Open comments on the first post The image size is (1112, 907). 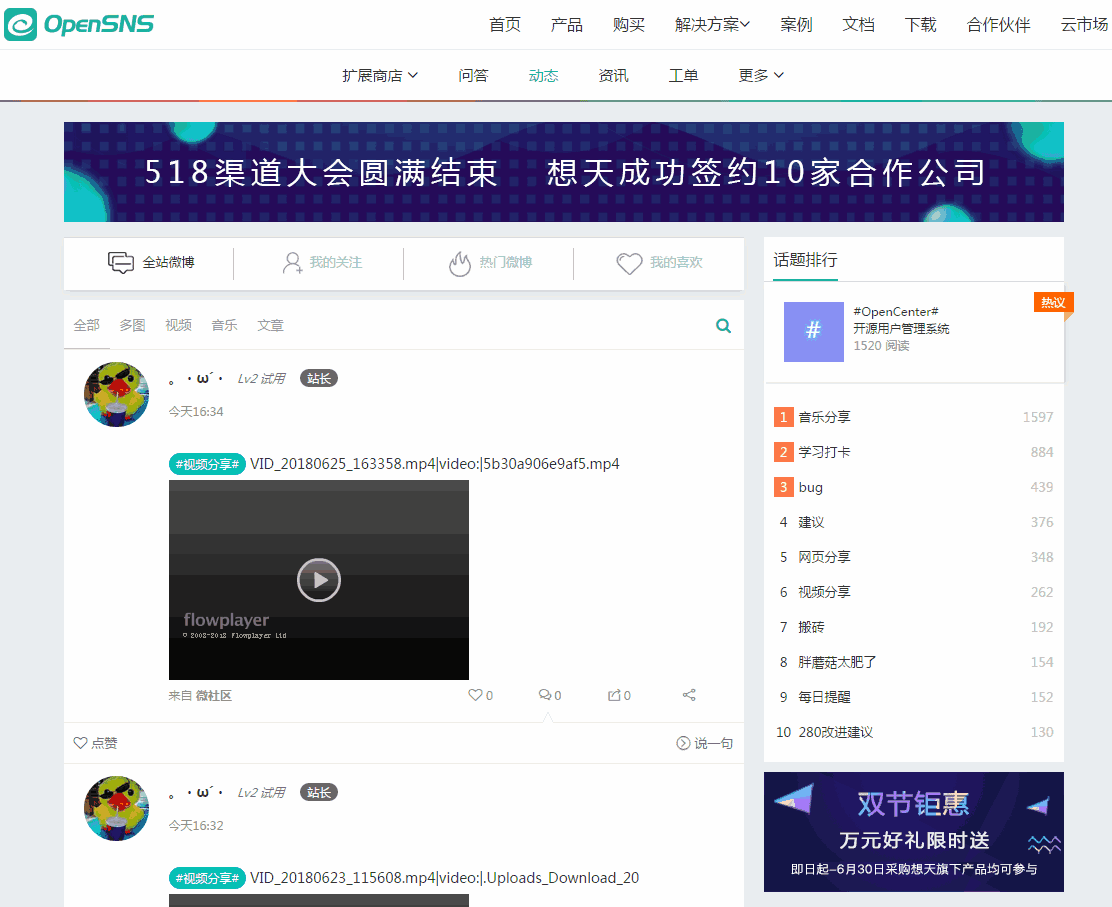click(x=543, y=694)
